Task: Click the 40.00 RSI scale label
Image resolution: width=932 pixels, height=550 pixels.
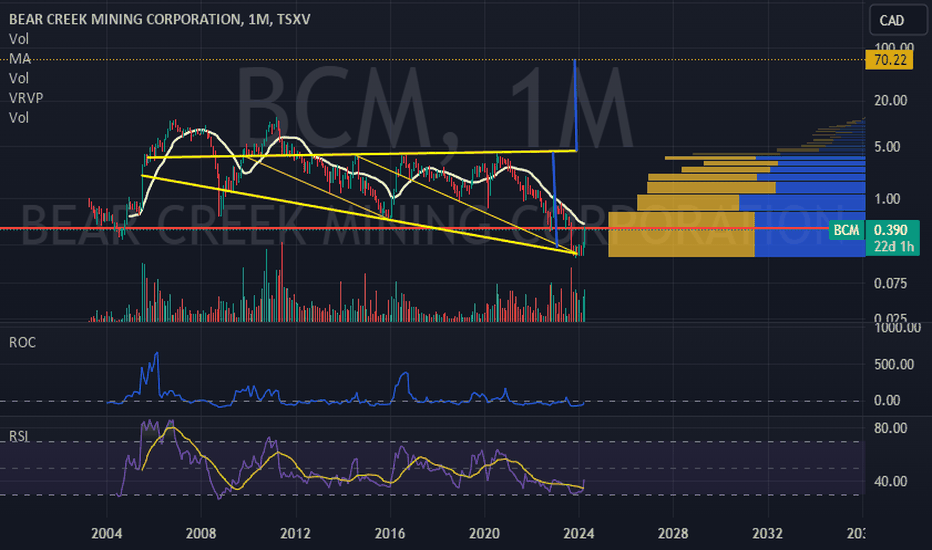Action: pyautogui.click(x=890, y=481)
